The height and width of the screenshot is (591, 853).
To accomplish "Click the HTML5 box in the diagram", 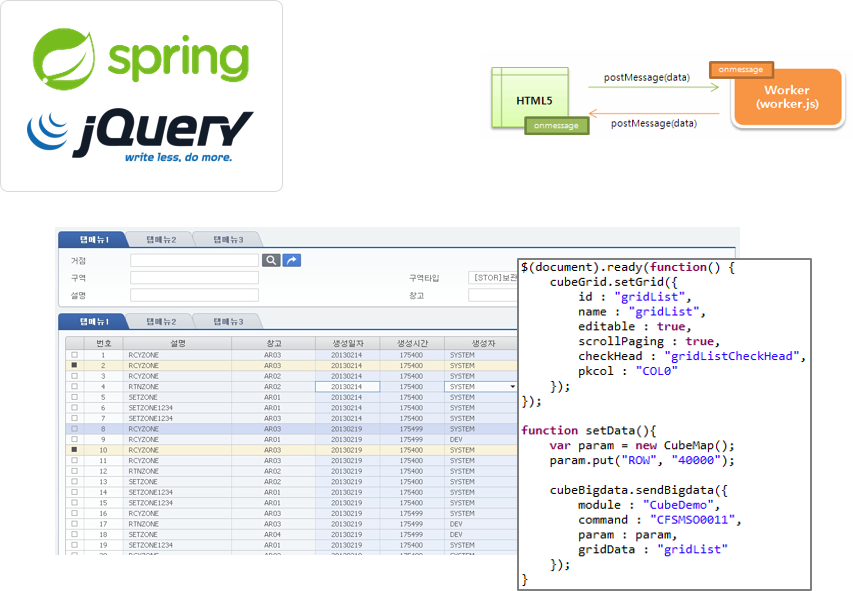I will [x=530, y=100].
